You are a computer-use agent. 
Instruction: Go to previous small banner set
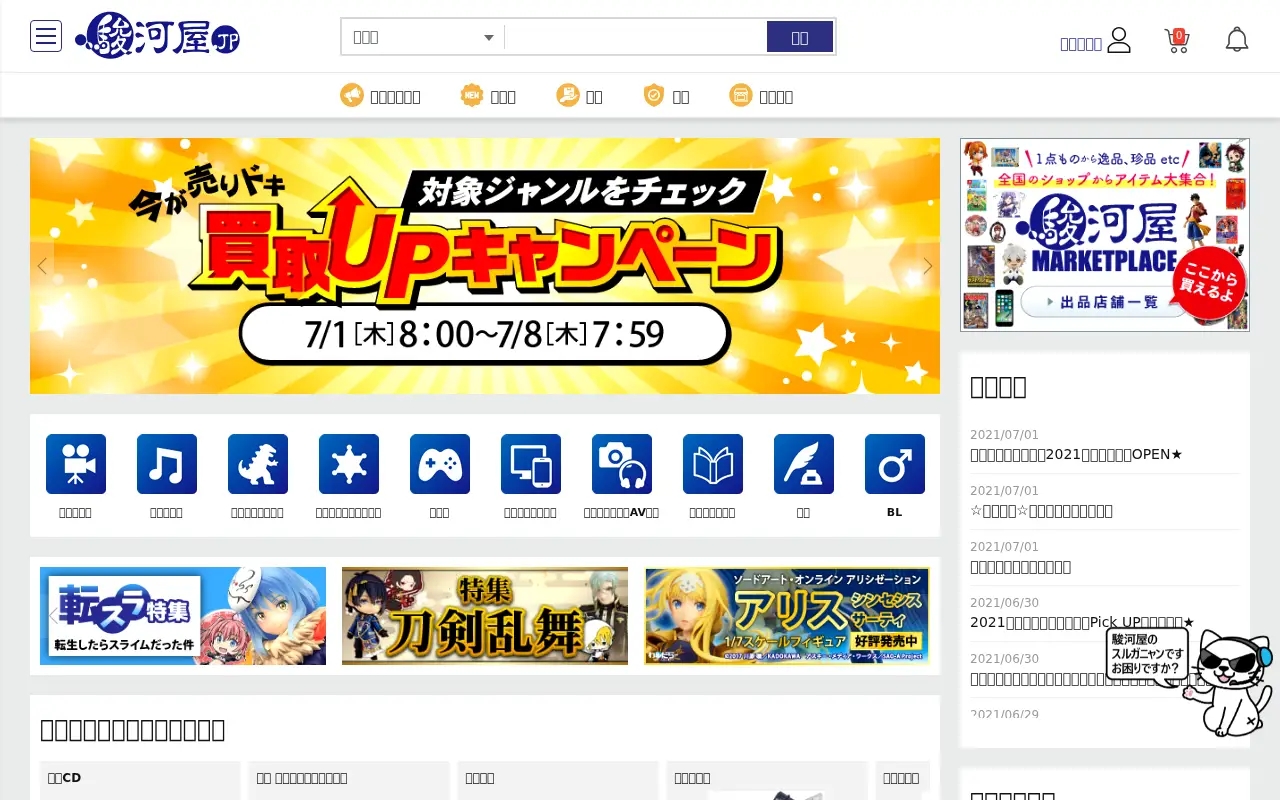(x=53, y=616)
